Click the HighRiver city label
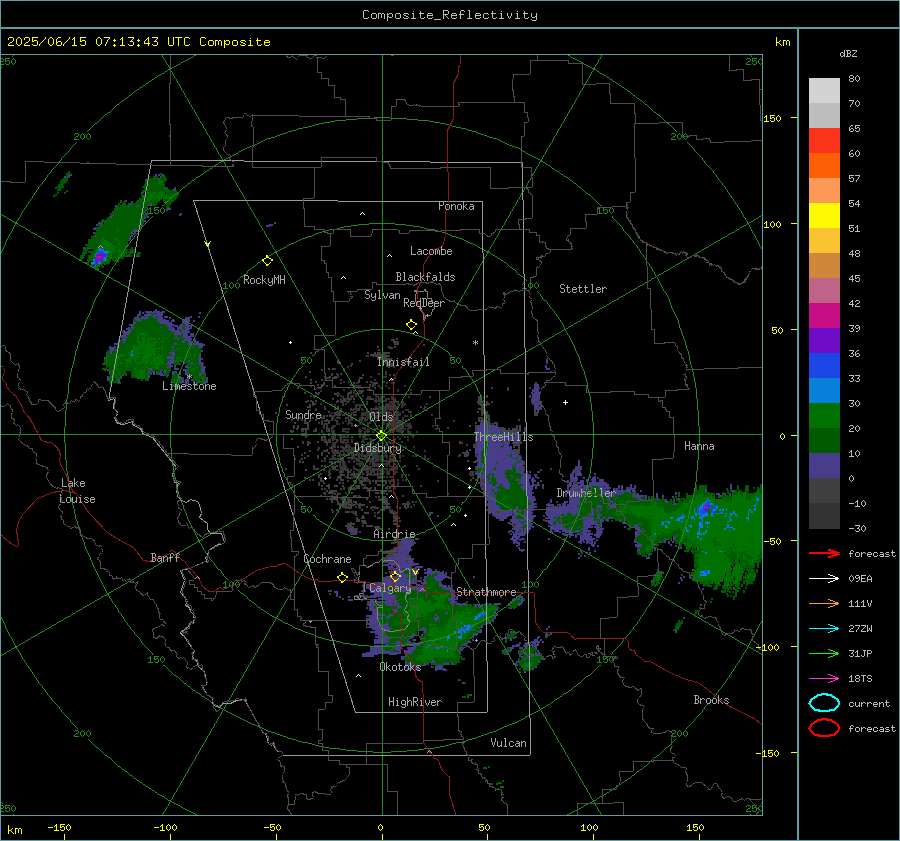The image size is (900, 841). point(415,702)
